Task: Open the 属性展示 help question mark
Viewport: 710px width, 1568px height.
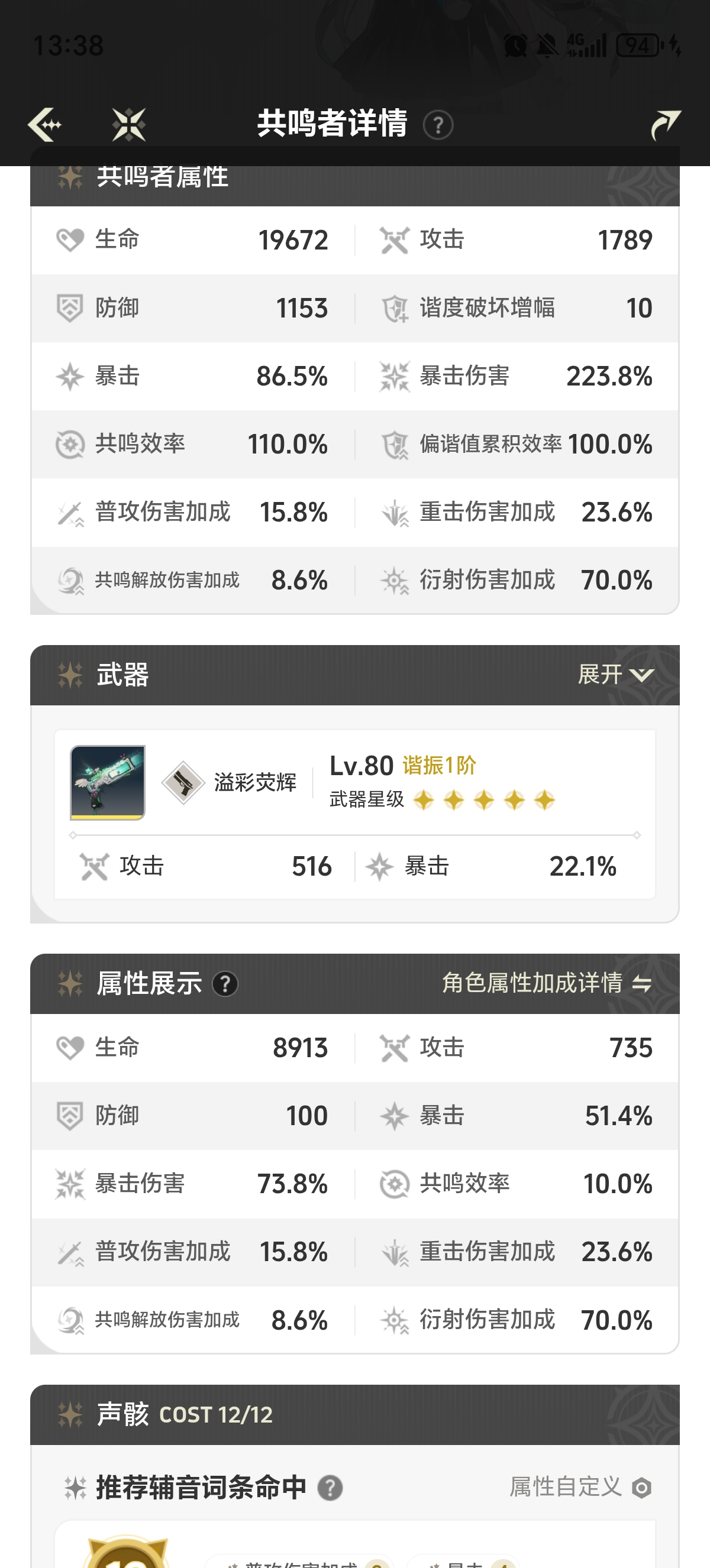Action: click(225, 984)
